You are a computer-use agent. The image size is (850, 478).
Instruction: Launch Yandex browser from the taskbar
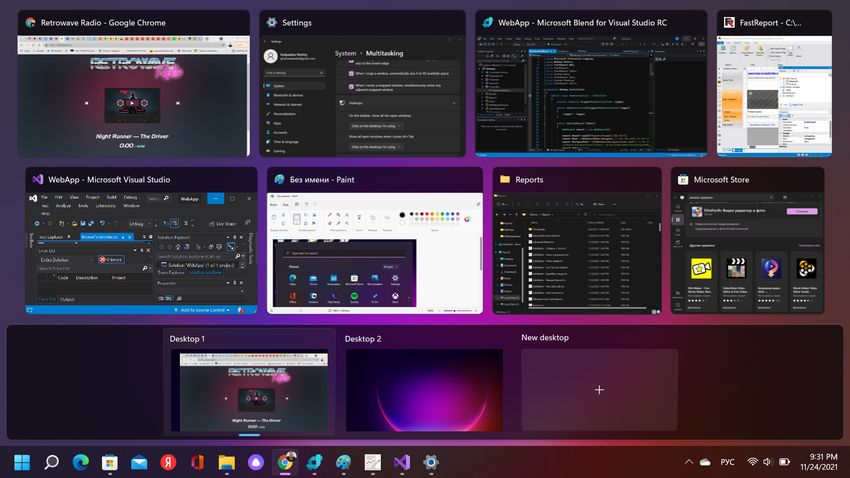coord(168,462)
